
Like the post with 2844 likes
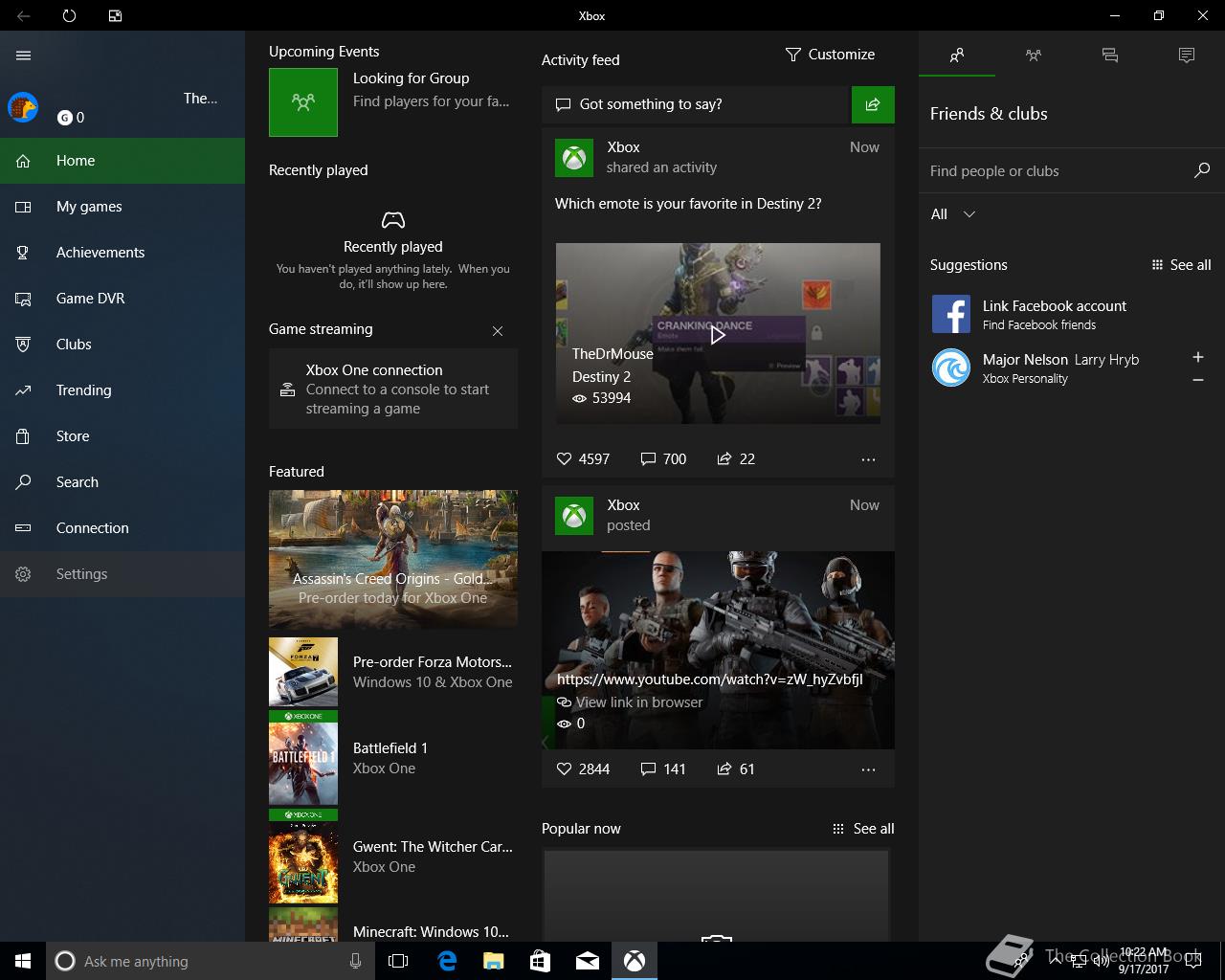click(x=583, y=769)
